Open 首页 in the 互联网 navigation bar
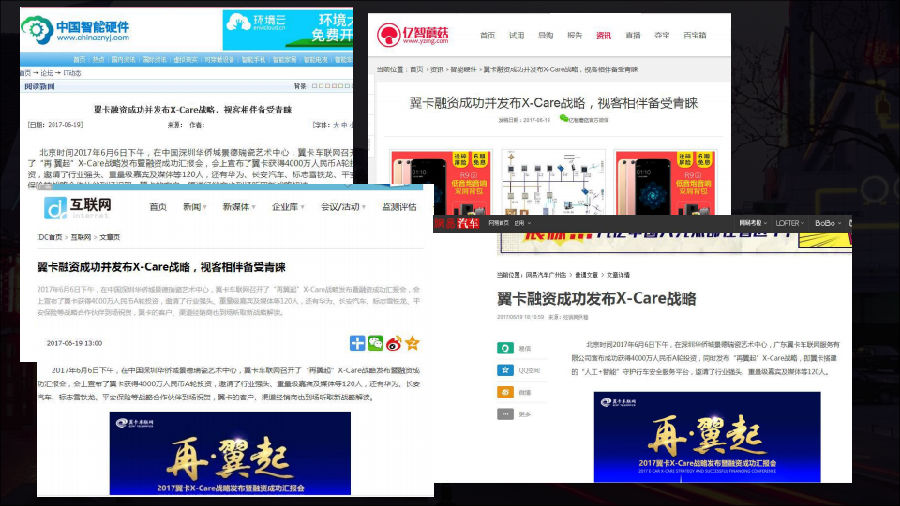Viewport: 900px width, 506px height. 158,207
